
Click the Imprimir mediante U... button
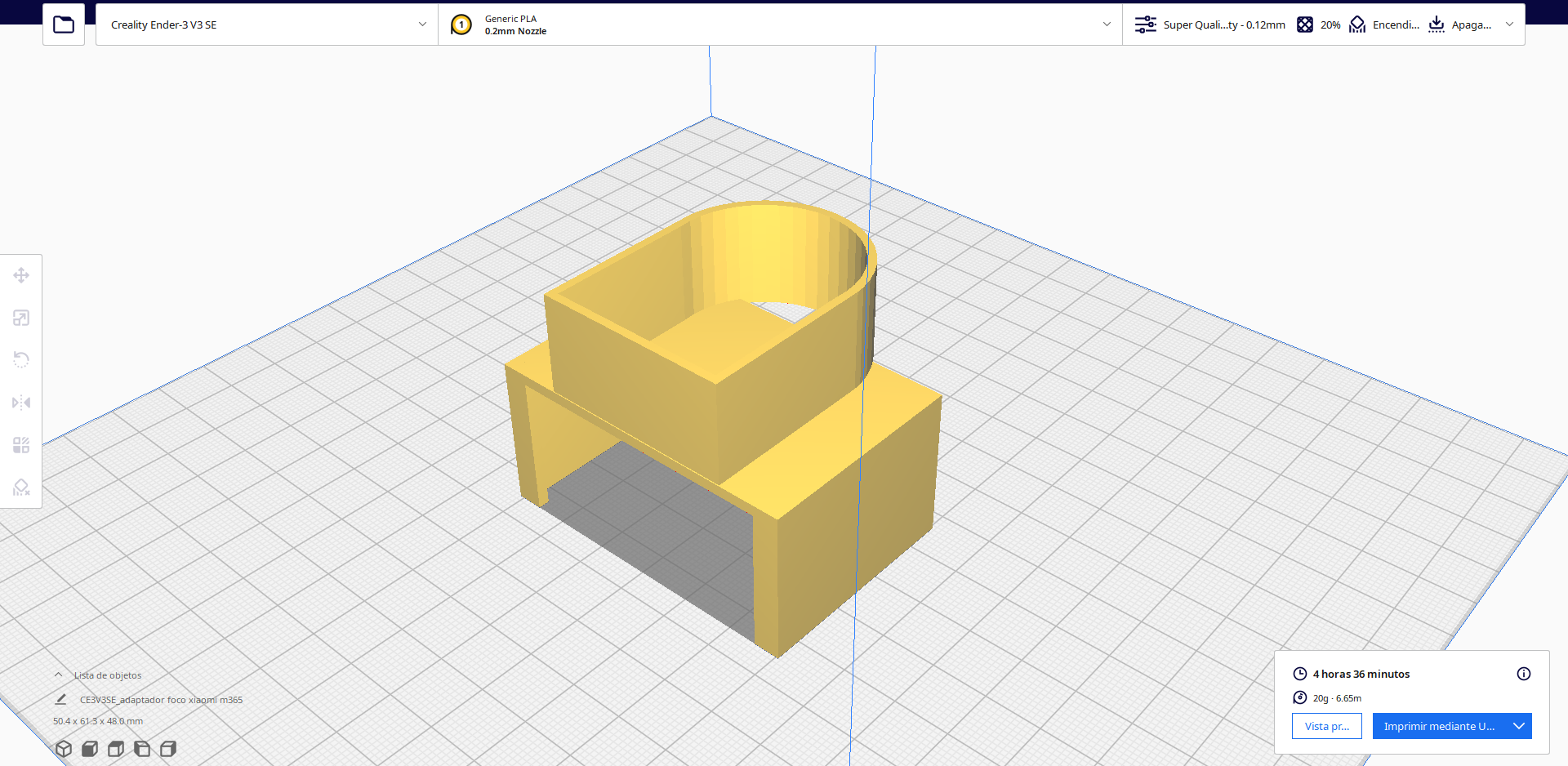coord(1440,726)
